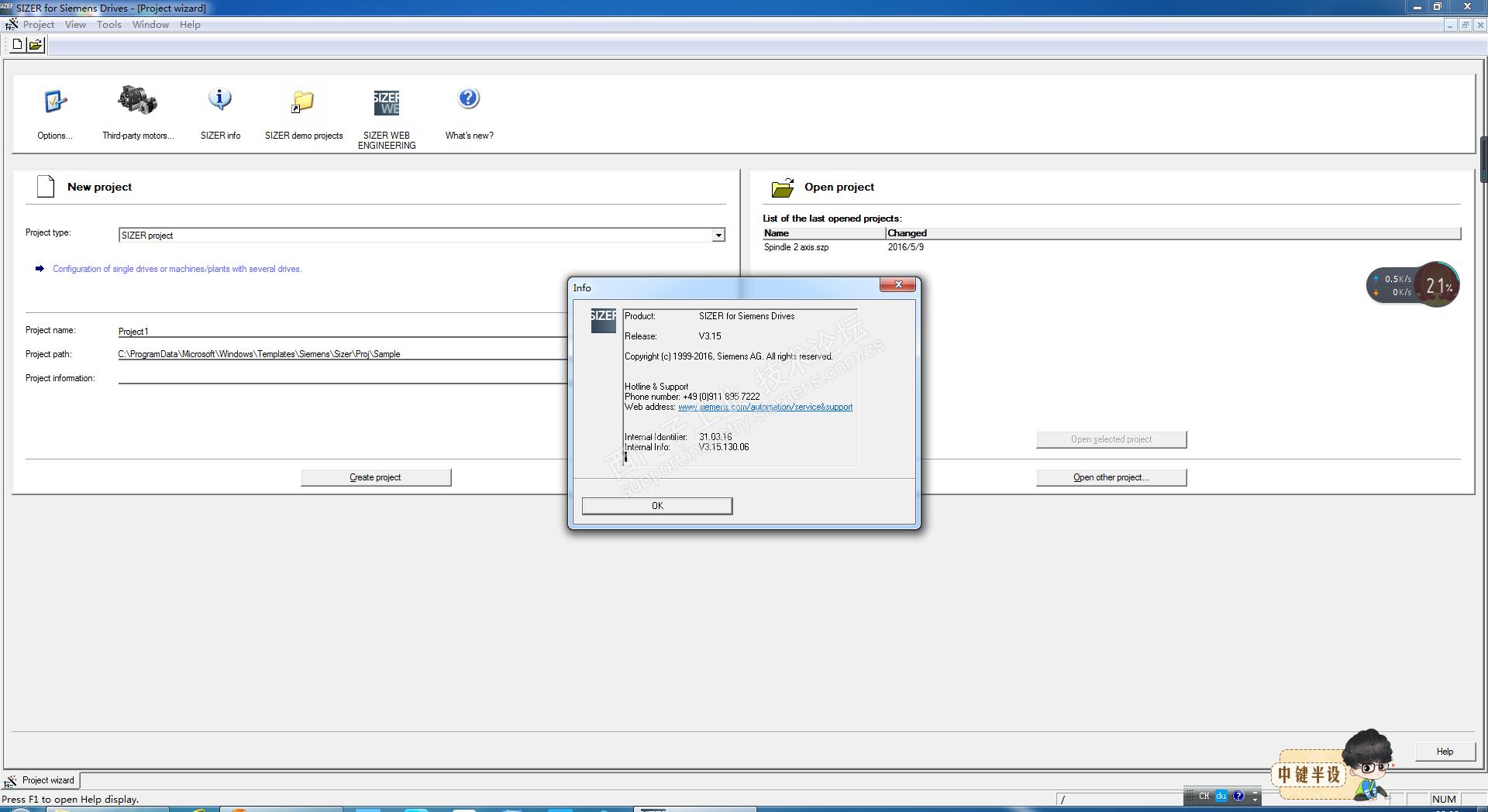Open SIZER demo projects folder icon
The image size is (1488, 812).
tap(303, 101)
